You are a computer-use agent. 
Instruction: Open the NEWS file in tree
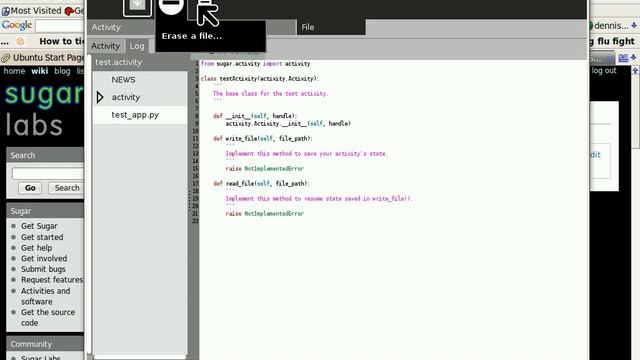coord(123,80)
